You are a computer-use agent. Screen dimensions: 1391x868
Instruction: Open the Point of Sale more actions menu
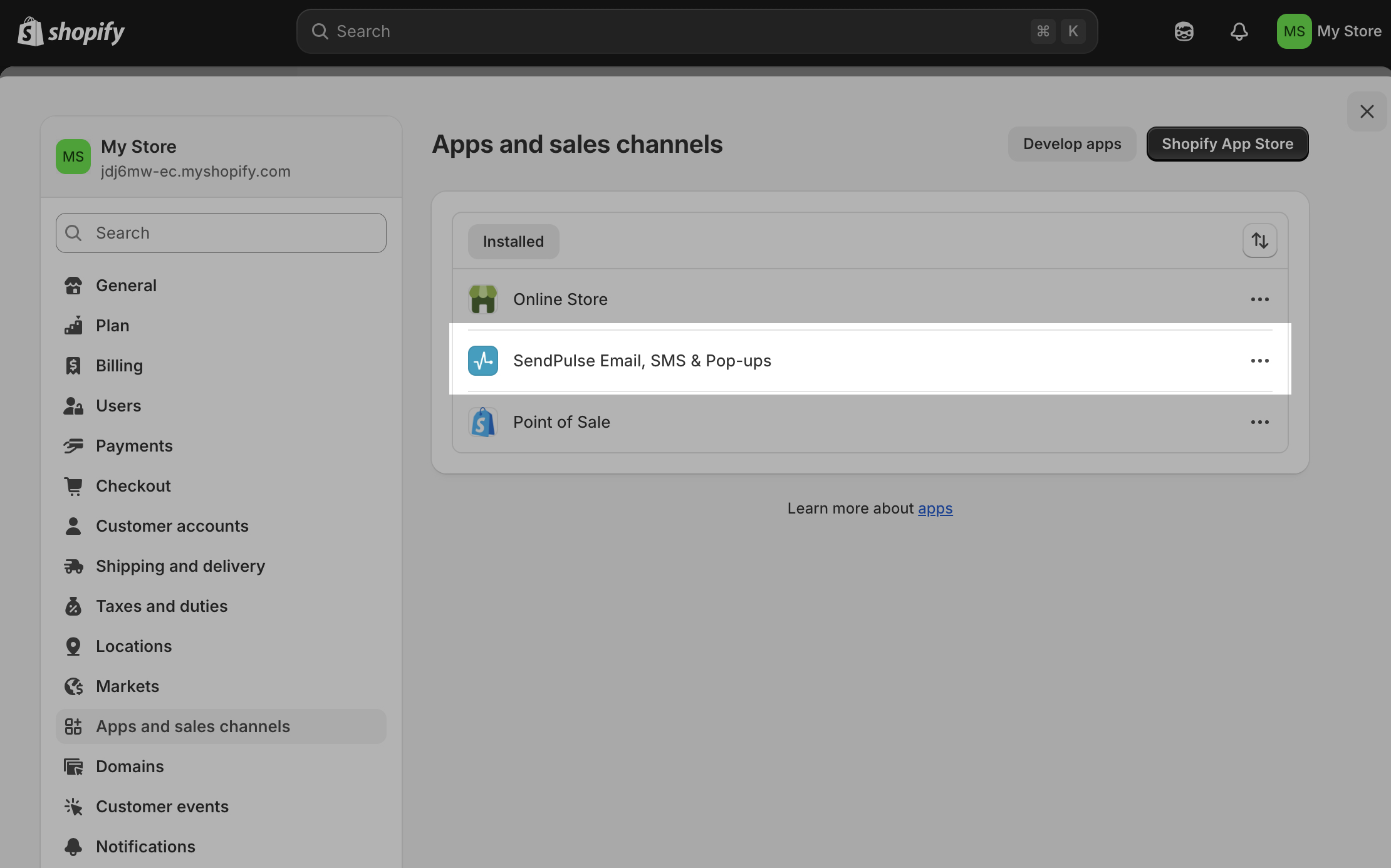(x=1259, y=422)
